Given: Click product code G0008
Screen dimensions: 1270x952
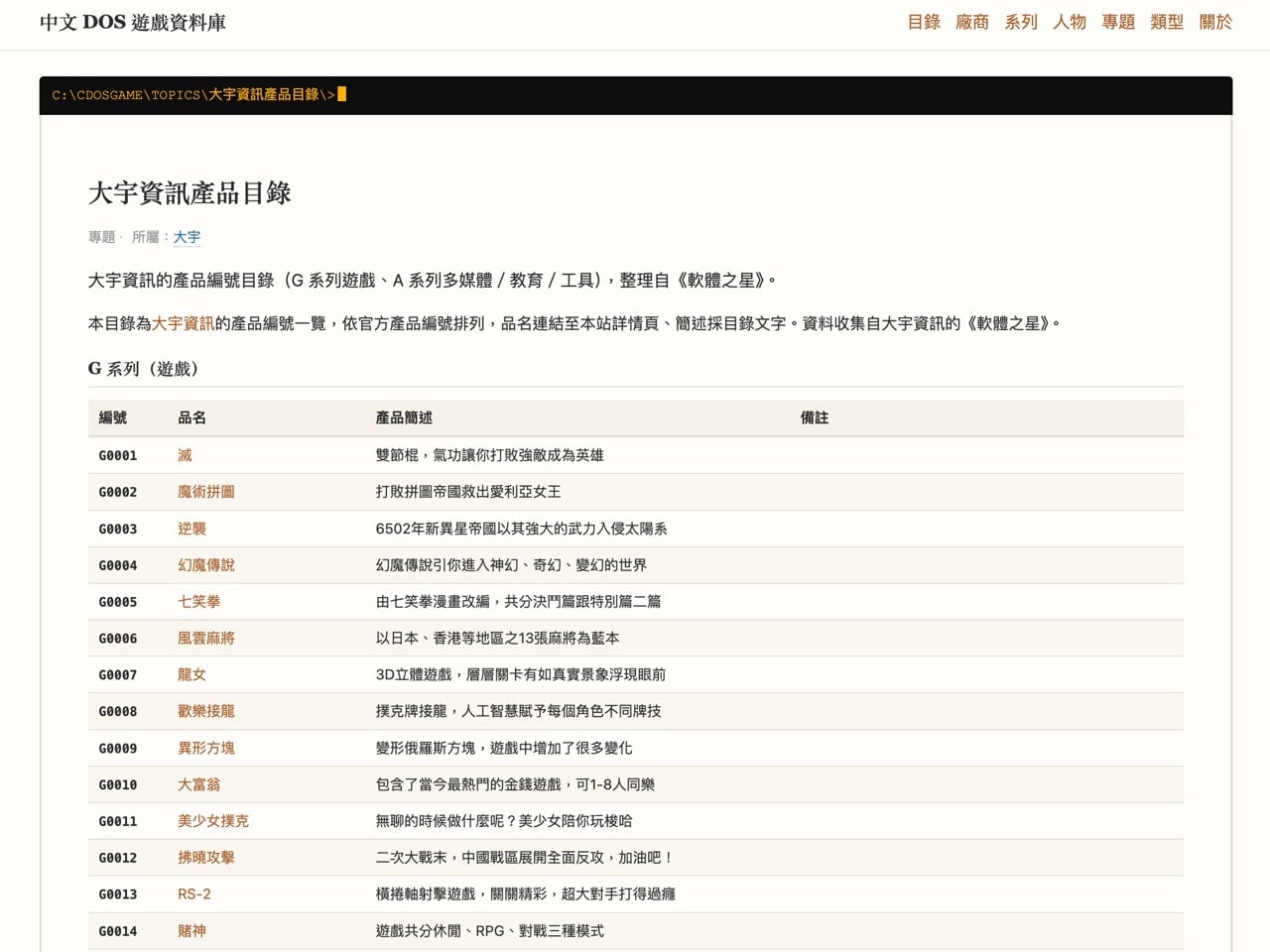Looking at the screenshot, I should [118, 711].
